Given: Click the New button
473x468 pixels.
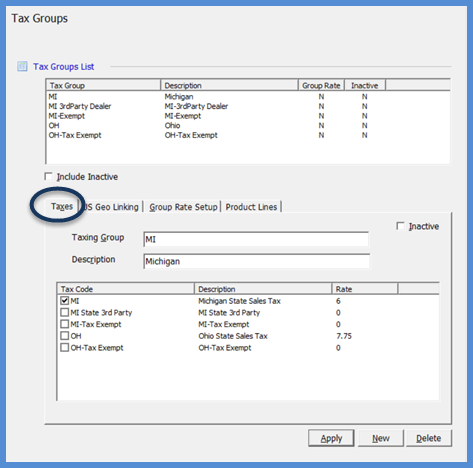Looking at the screenshot, I should click(381, 438).
